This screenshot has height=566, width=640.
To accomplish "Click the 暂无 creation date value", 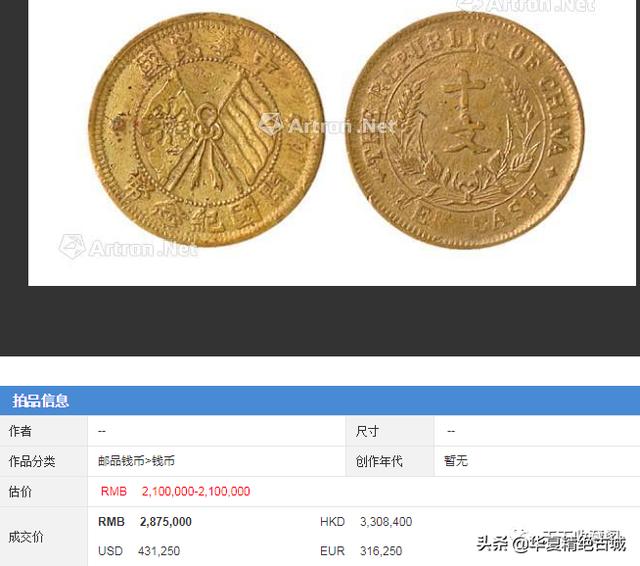I will click(456, 461).
